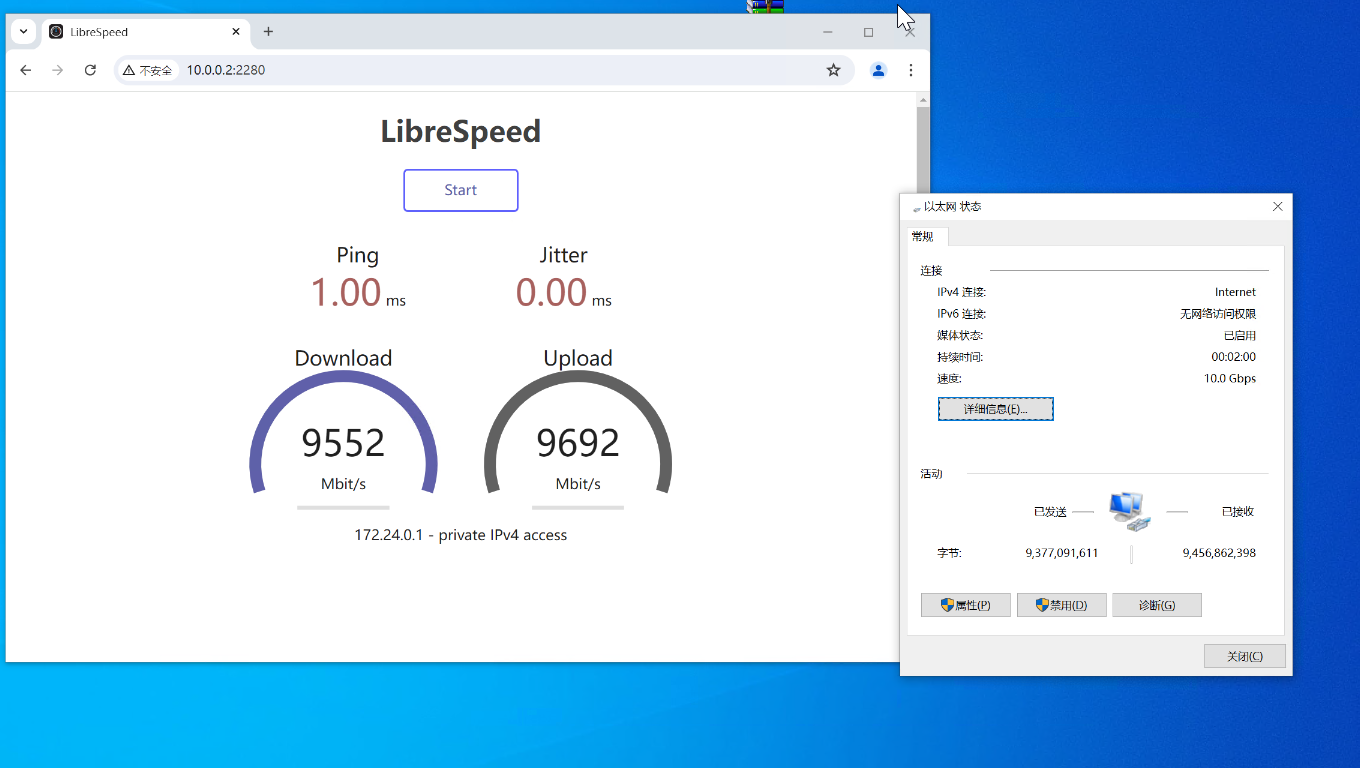The height and width of the screenshot is (768, 1360).
Task: Go back using browser back arrow
Action: point(26,70)
